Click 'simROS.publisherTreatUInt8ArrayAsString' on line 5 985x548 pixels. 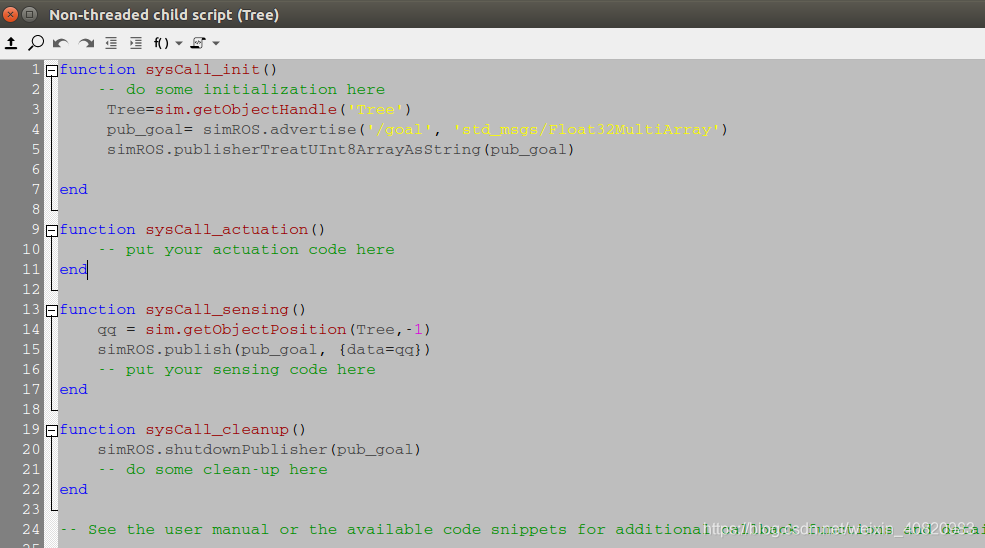click(x=293, y=150)
